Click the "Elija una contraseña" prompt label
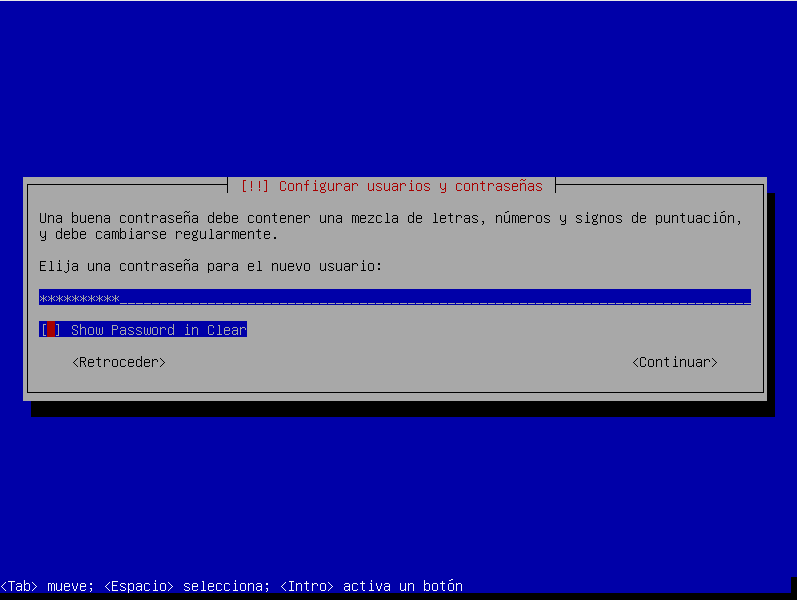This screenshot has height=600, width=797. (x=210, y=267)
